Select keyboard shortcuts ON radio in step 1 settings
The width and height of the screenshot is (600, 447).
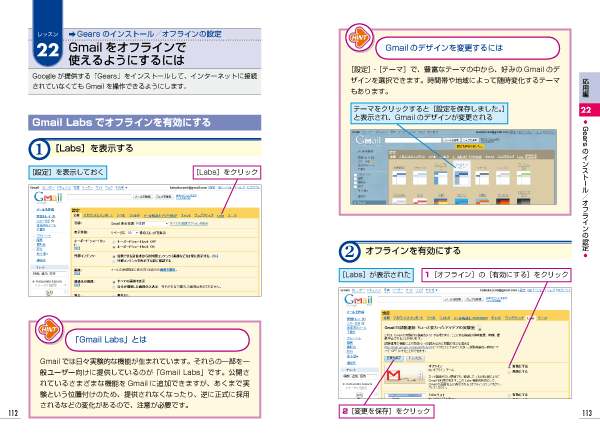[x=114, y=247]
